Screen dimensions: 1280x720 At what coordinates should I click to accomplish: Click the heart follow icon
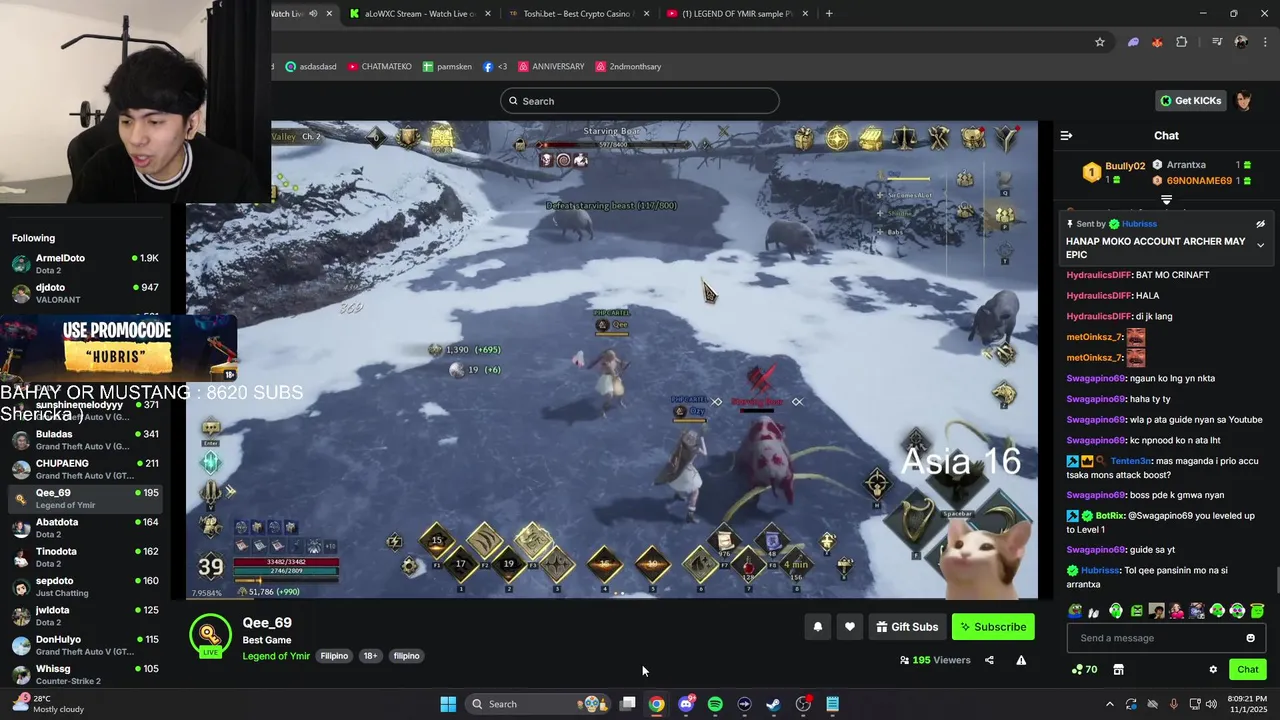coord(849,627)
